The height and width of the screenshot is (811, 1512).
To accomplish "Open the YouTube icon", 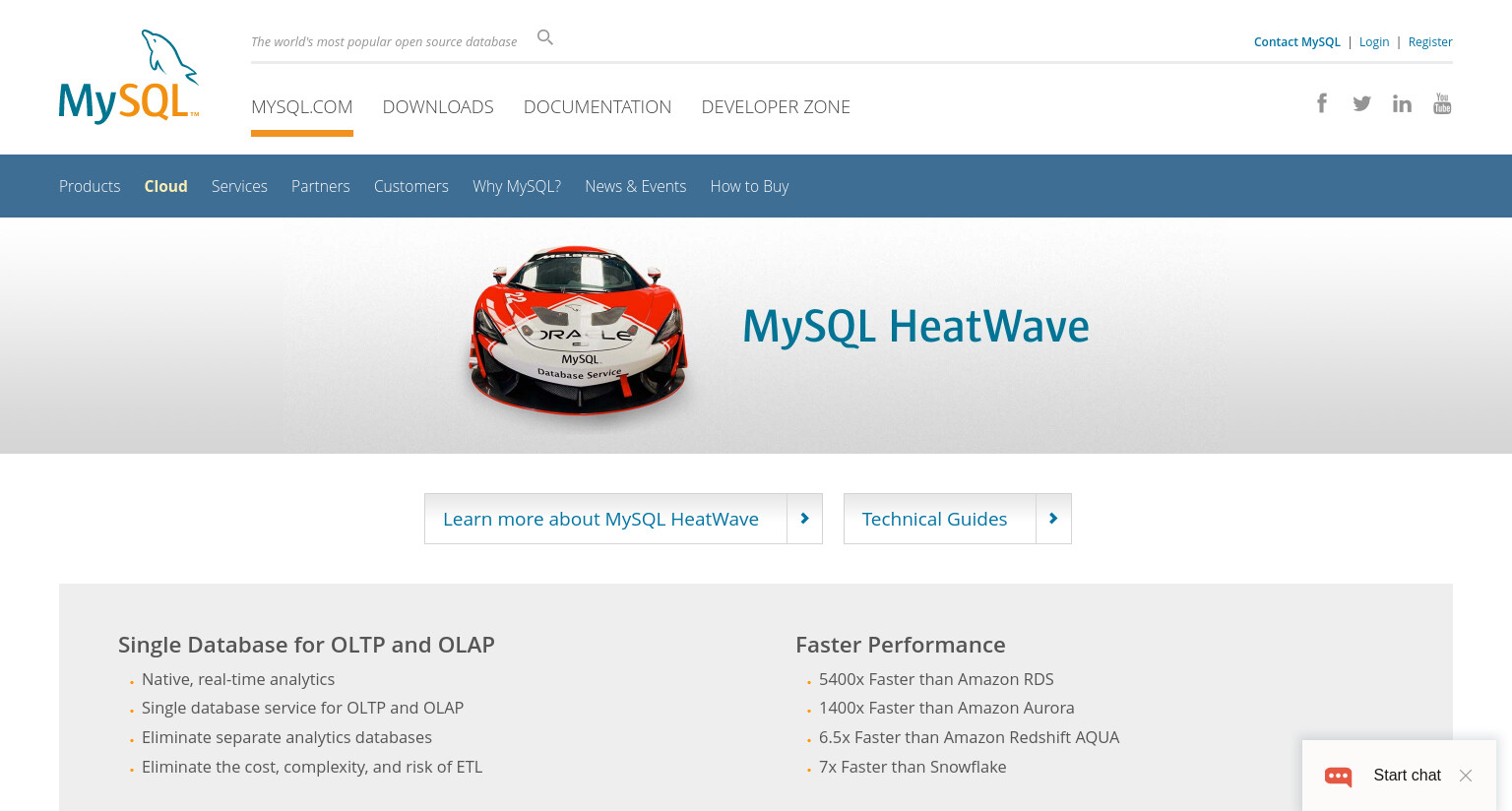I will [x=1442, y=103].
